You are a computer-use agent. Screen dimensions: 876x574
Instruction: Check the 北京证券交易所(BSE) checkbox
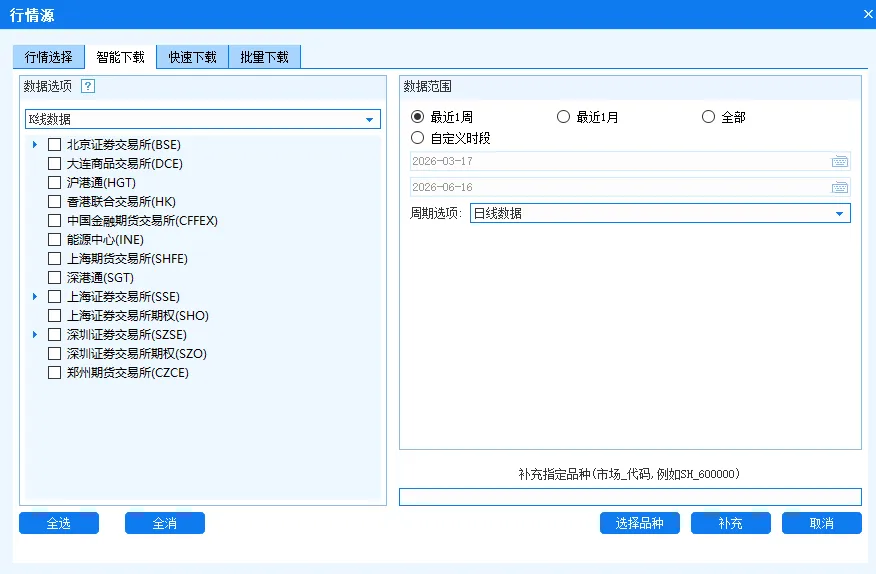(x=54, y=145)
